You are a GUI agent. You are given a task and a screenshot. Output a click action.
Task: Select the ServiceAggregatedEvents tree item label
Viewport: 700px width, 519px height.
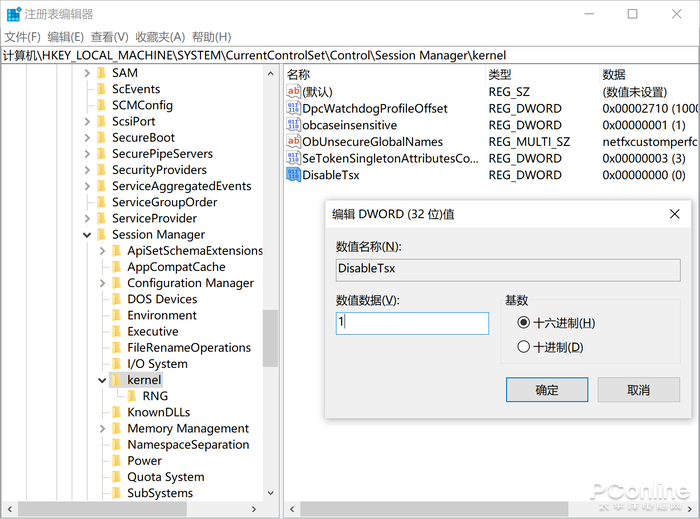(x=182, y=186)
